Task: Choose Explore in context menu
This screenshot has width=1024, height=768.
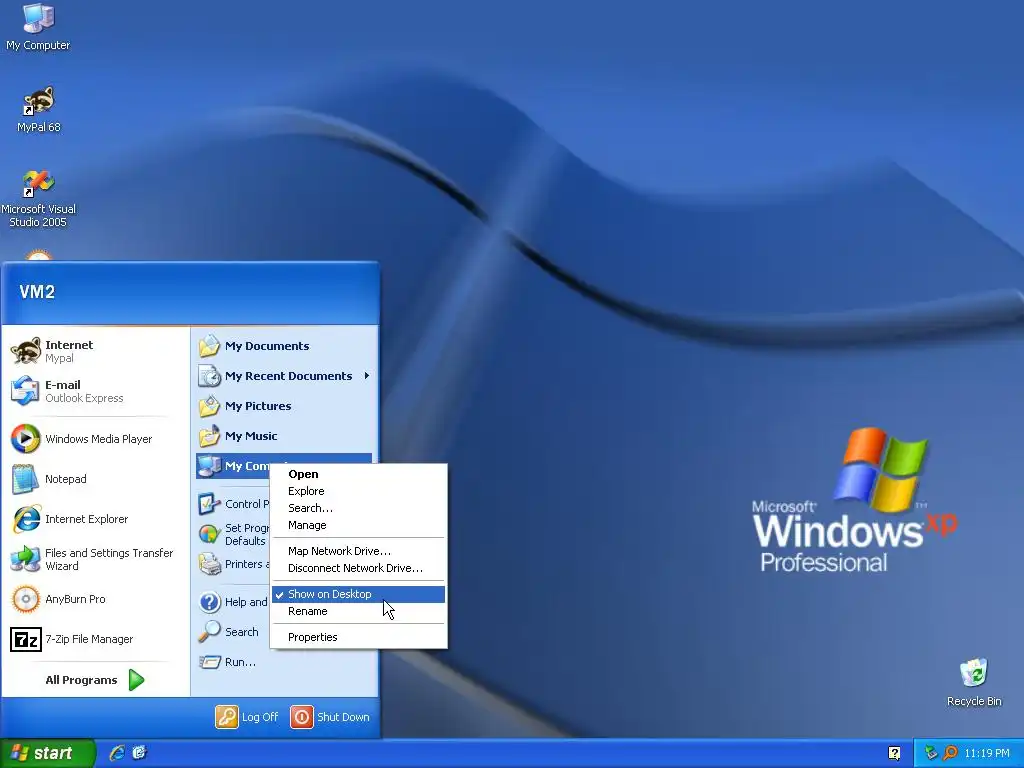Action: [x=359, y=491]
